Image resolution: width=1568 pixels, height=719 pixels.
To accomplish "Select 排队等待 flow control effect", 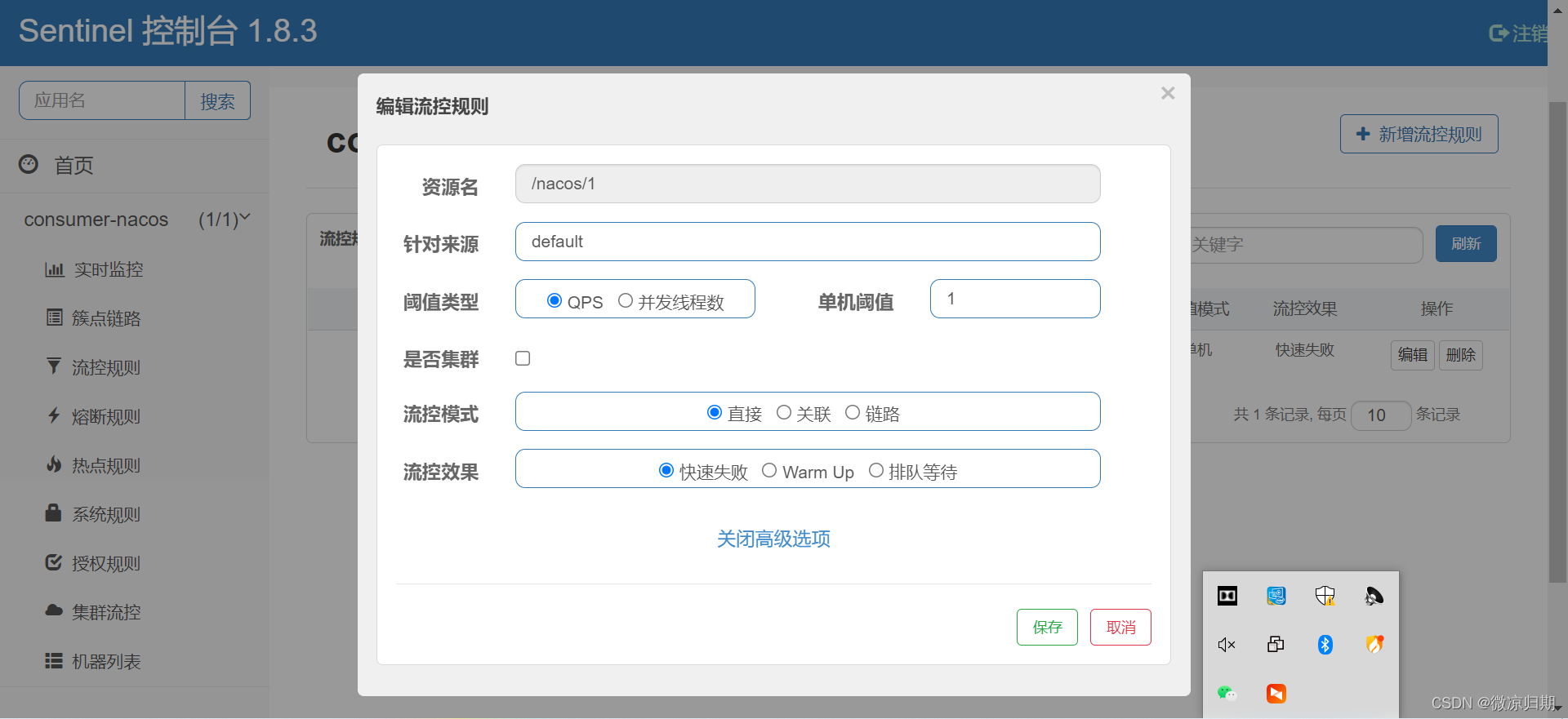I will (x=876, y=470).
